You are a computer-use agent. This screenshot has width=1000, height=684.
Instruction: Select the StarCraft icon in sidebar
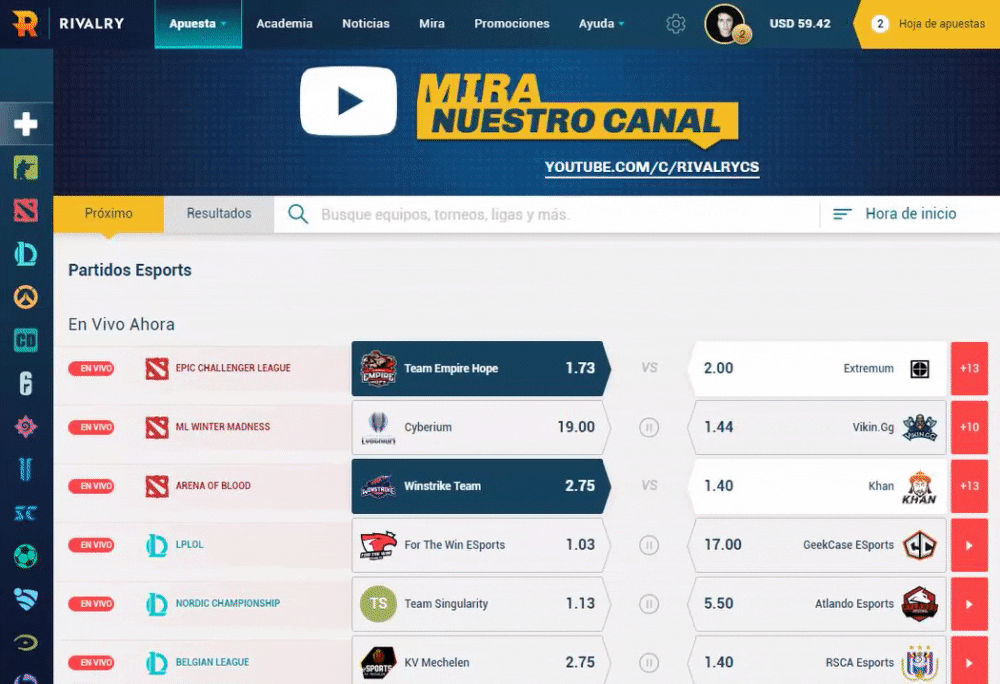[26, 513]
